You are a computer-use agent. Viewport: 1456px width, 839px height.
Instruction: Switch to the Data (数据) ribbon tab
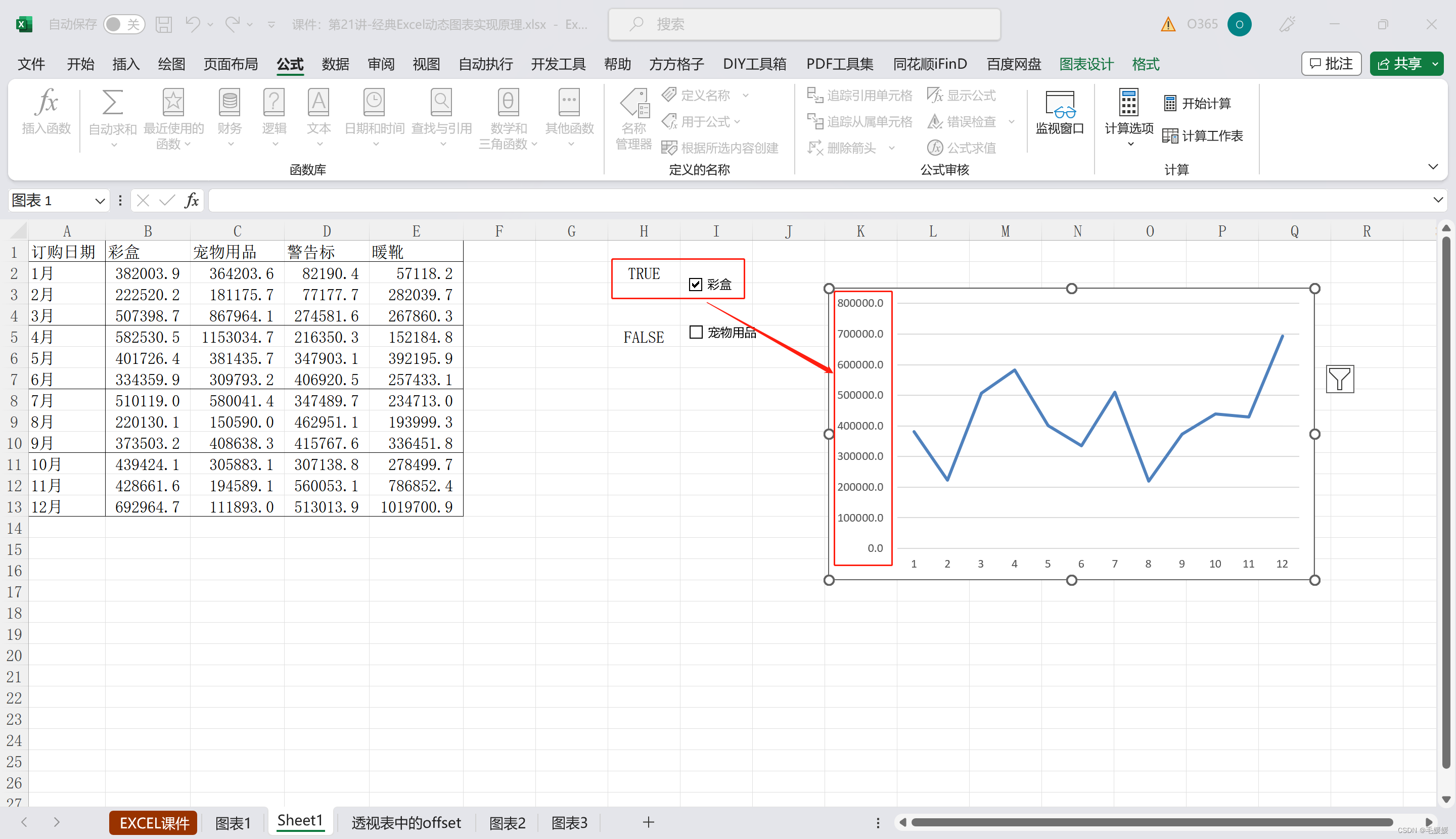tap(335, 64)
